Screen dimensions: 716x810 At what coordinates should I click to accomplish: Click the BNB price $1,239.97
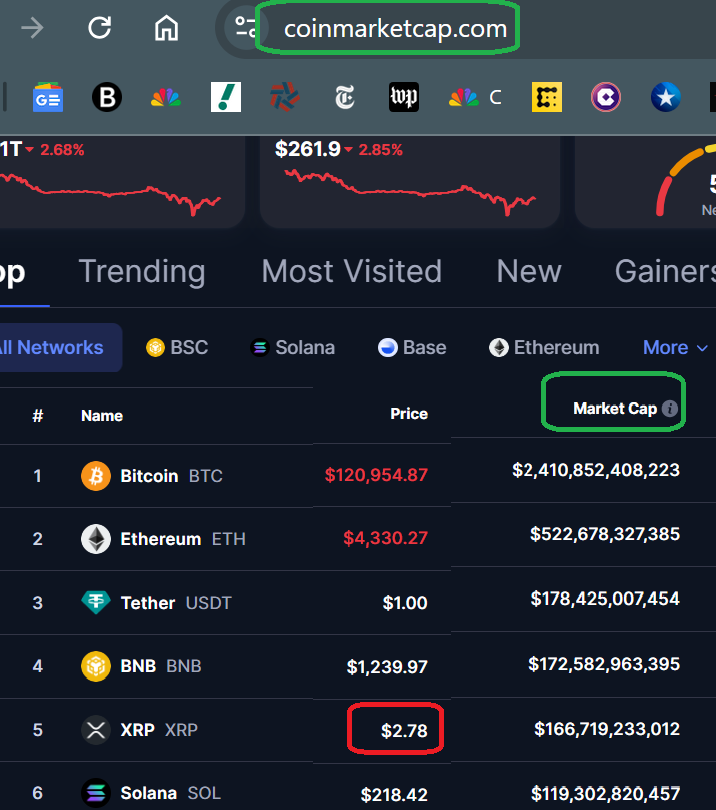tap(387, 667)
